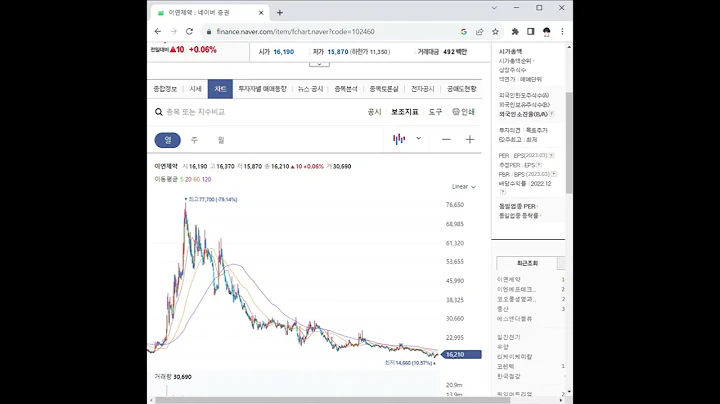Open the 공매도현황 tab
The image size is (720, 404).
tap(461, 89)
